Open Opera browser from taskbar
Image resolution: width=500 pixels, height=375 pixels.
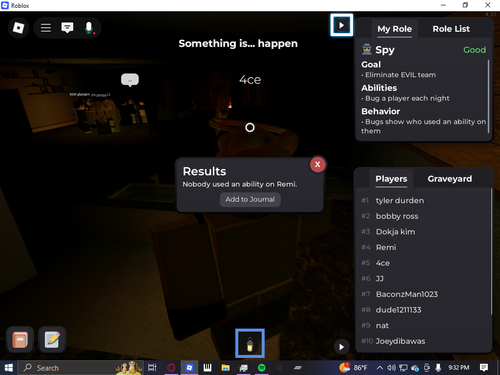[x=171, y=368]
